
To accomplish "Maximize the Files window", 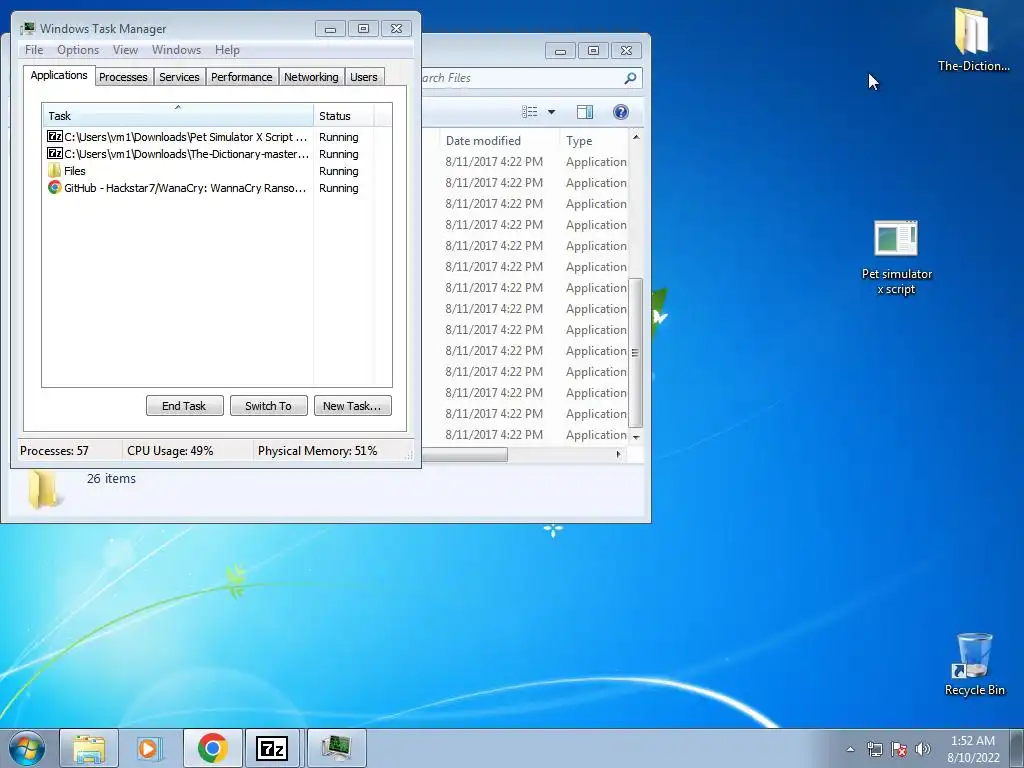I will tap(593, 50).
